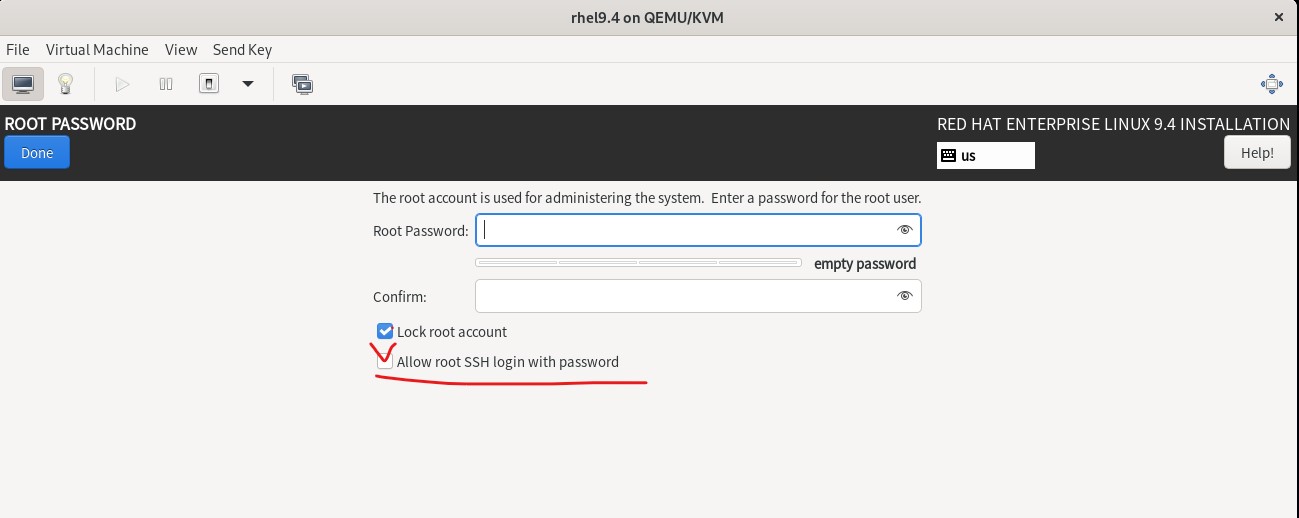Viewport: 1299px width, 518px height.
Task: Open the Virtual Machine menu
Action: coord(97,49)
